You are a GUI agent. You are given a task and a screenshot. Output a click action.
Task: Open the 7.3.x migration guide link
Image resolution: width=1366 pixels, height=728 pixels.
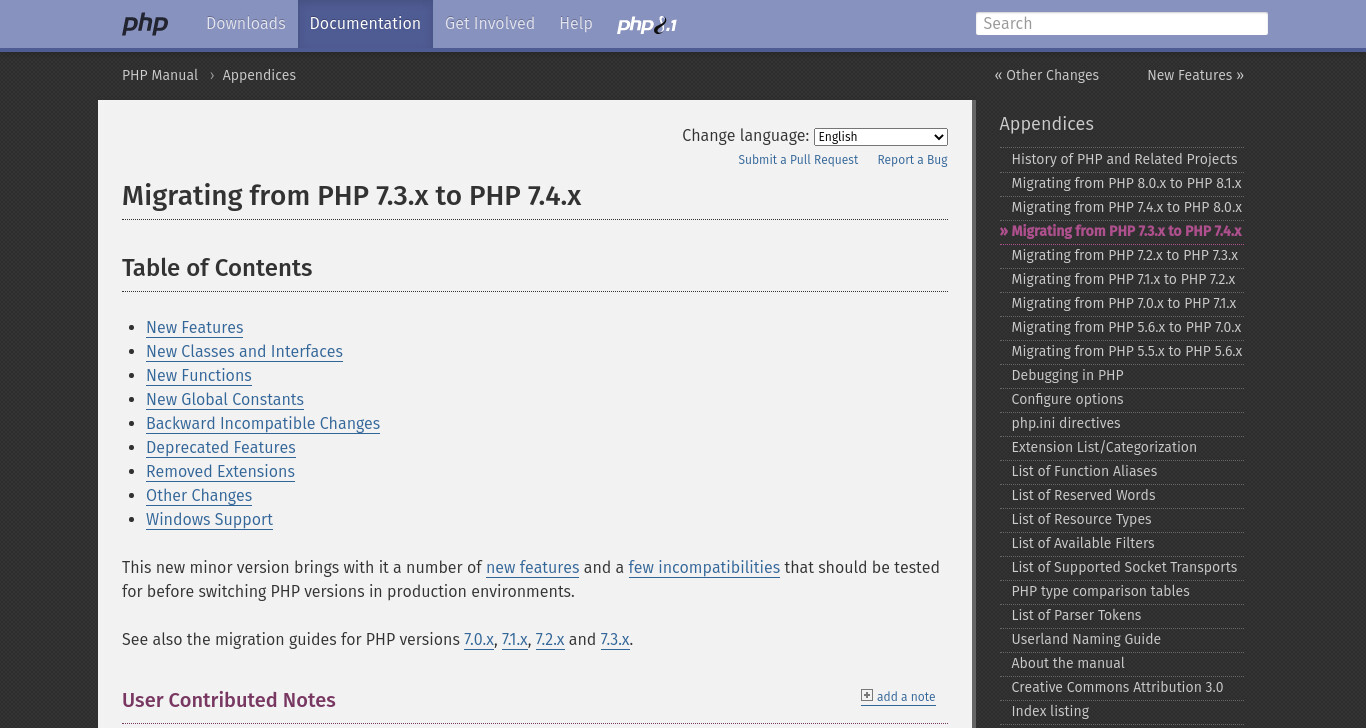click(x=615, y=640)
